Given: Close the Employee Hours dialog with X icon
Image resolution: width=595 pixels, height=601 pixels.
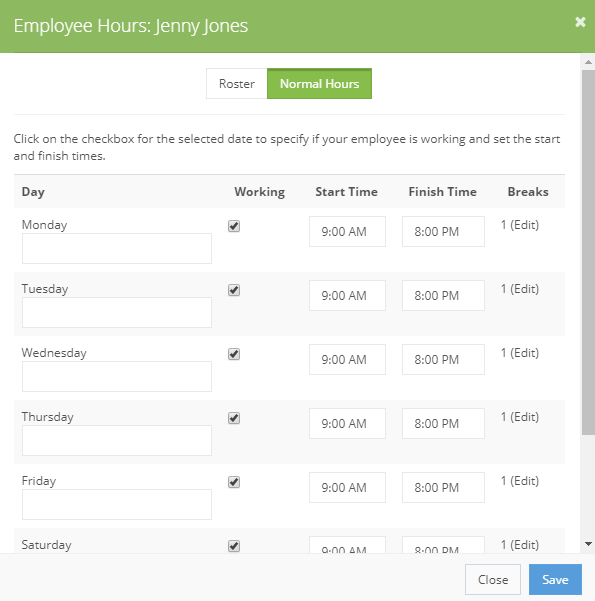Looking at the screenshot, I should click(x=580, y=22).
